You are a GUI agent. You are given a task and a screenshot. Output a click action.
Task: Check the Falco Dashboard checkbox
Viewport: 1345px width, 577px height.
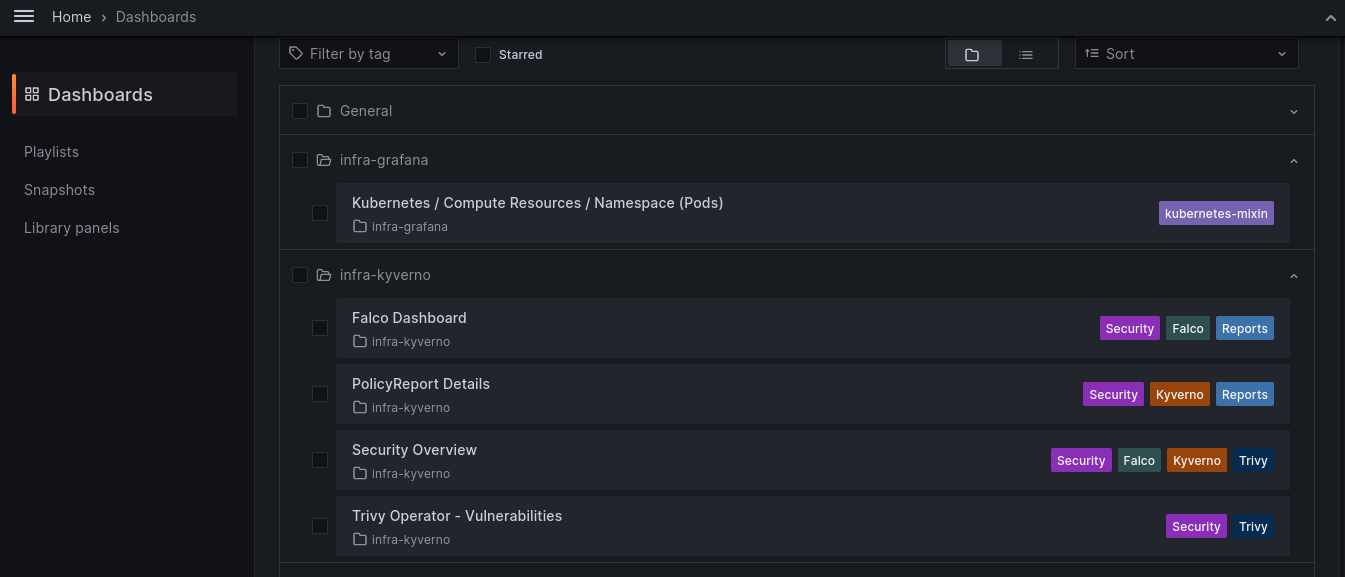click(x=320, y=328)
